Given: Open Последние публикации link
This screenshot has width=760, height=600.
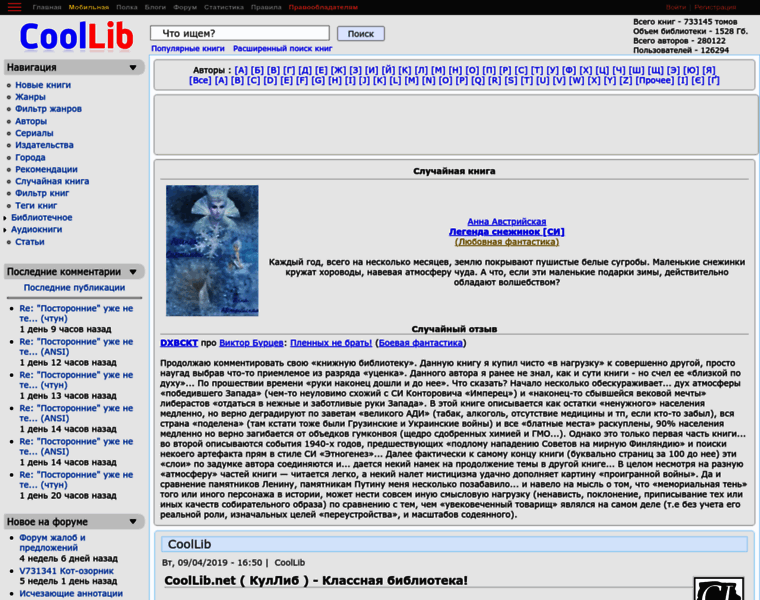Looking at the screenshot, I should coord(74,287).
